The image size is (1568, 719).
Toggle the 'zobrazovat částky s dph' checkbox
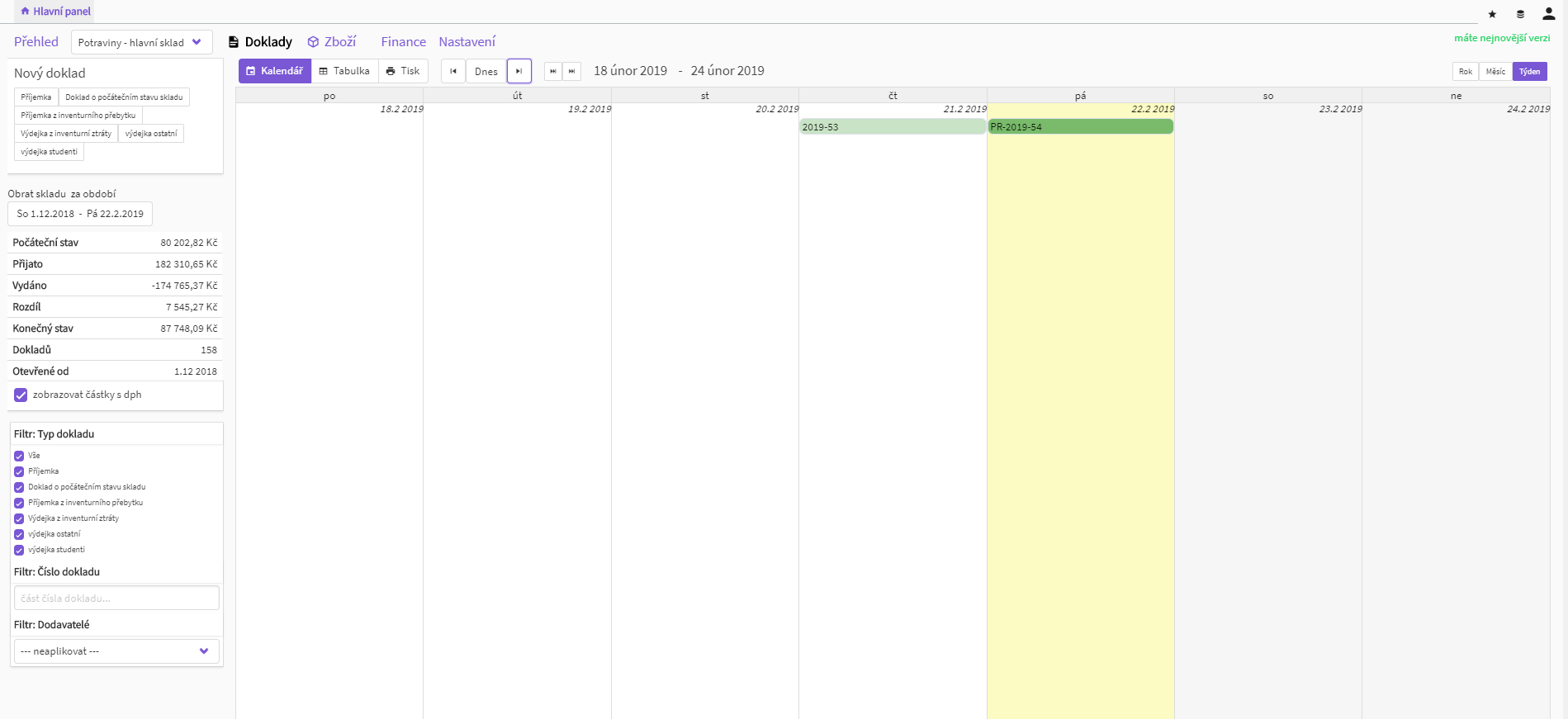click(x=21, y=395)
